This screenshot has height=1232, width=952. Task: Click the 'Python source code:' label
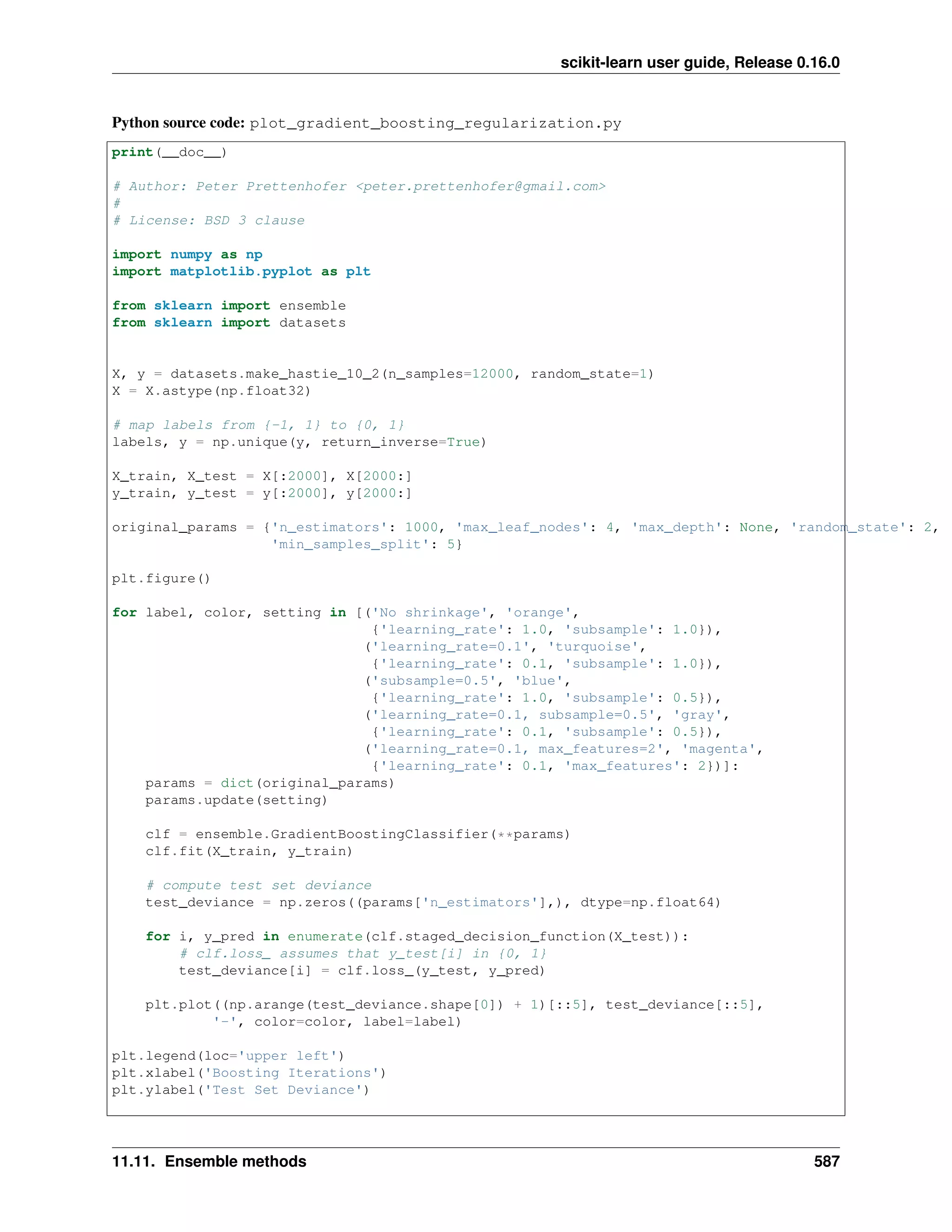pyautogui.click(x=178, y=123)
